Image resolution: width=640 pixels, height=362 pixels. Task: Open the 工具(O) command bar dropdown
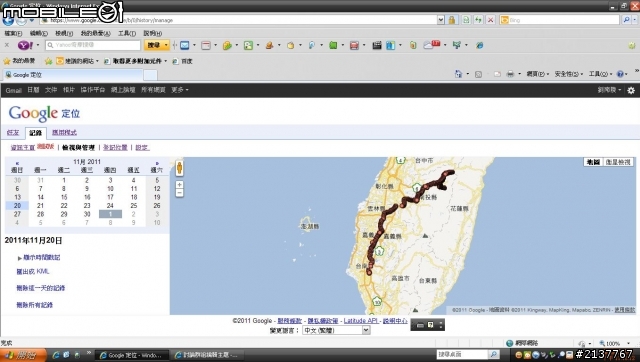coord(600,74)
